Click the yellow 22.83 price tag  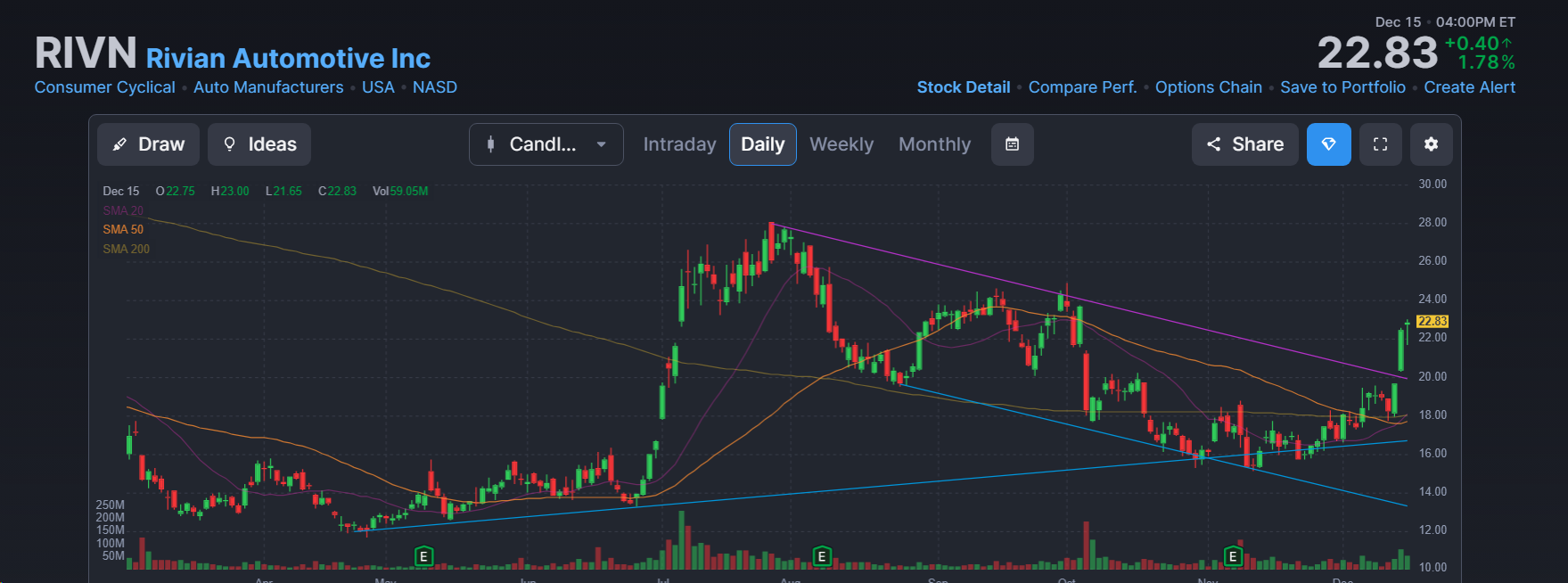[1433, 321]
